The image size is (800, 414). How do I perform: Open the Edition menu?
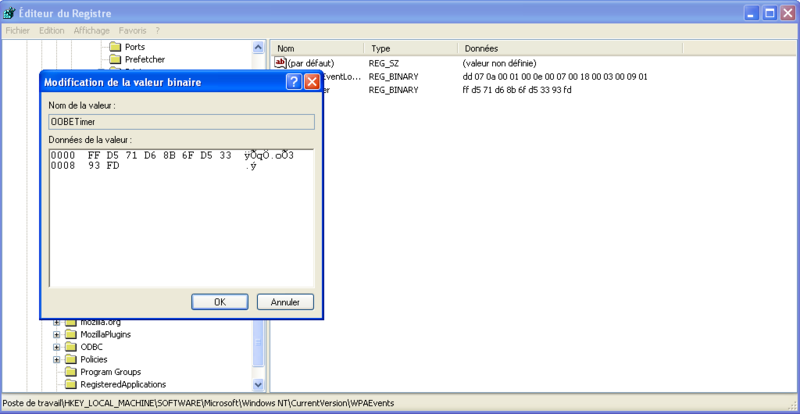tap(52, 31)
